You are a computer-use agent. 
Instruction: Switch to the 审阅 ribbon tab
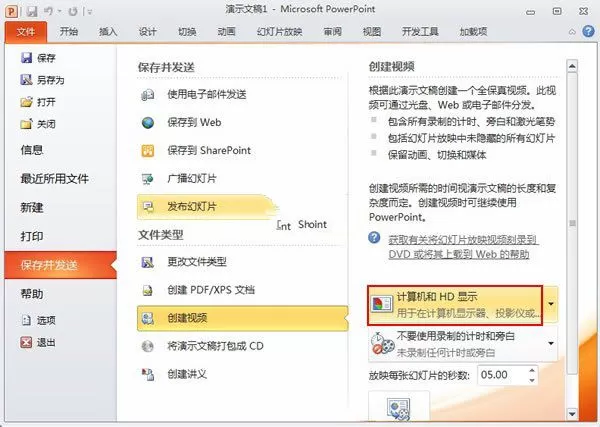pos(333,32)
